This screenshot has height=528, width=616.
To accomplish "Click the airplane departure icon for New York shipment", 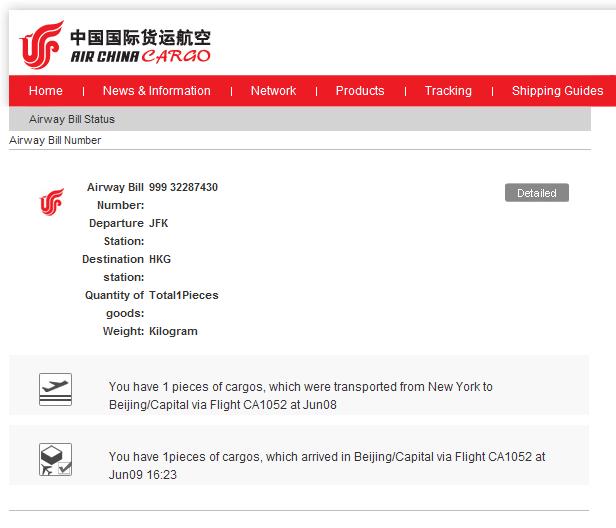I will point(55,389).
